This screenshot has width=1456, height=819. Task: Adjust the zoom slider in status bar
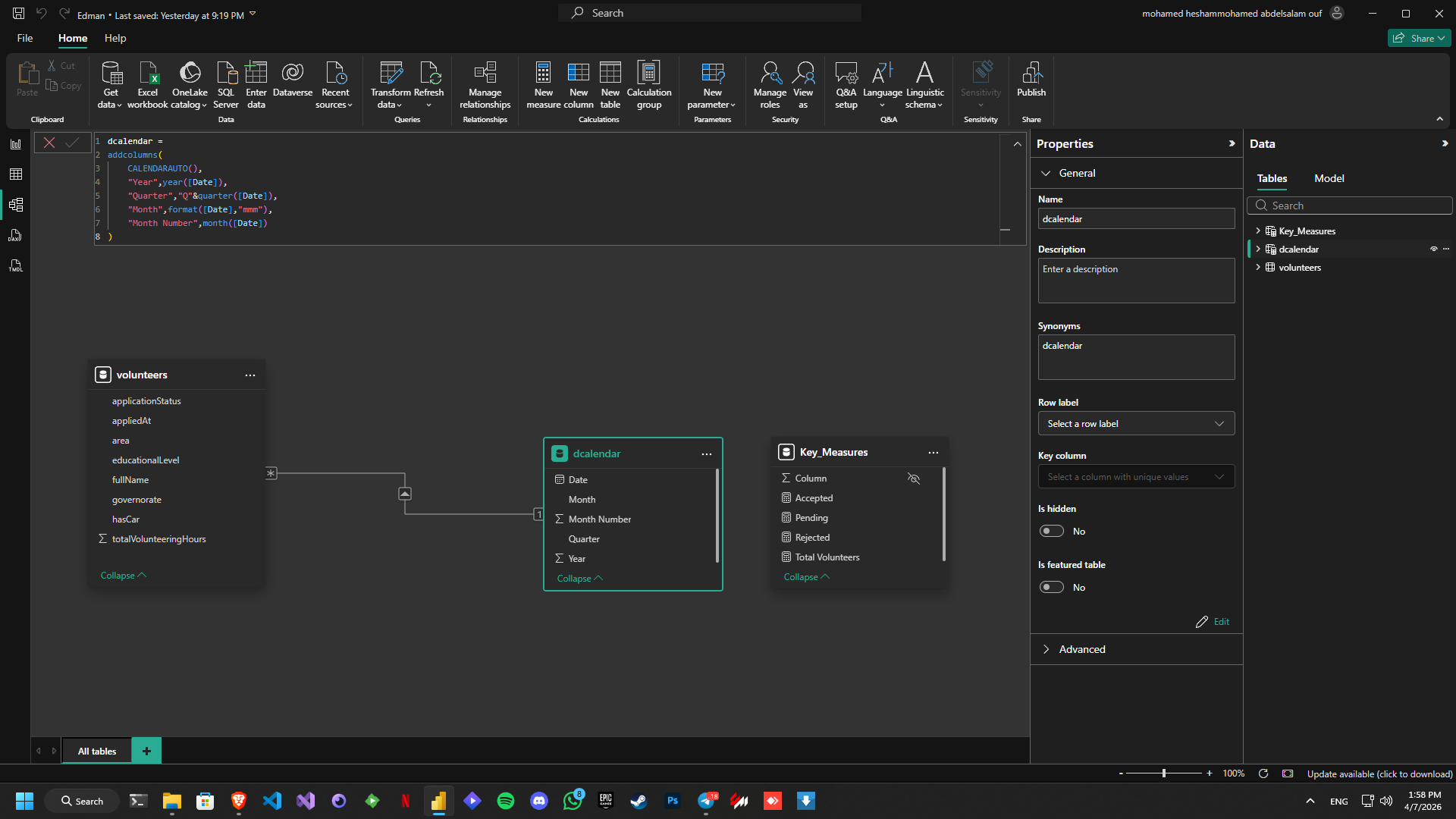[1163, 773]
